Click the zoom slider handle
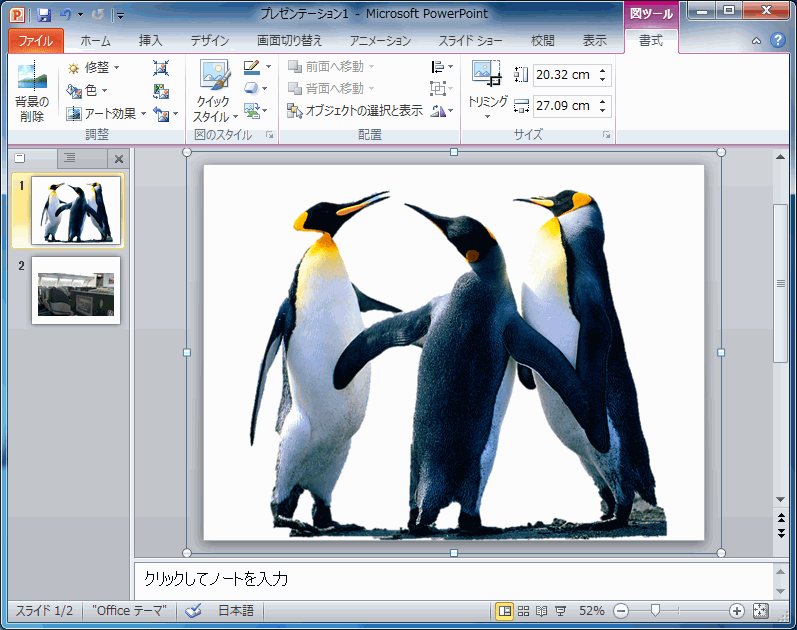 tap(656, 610)
